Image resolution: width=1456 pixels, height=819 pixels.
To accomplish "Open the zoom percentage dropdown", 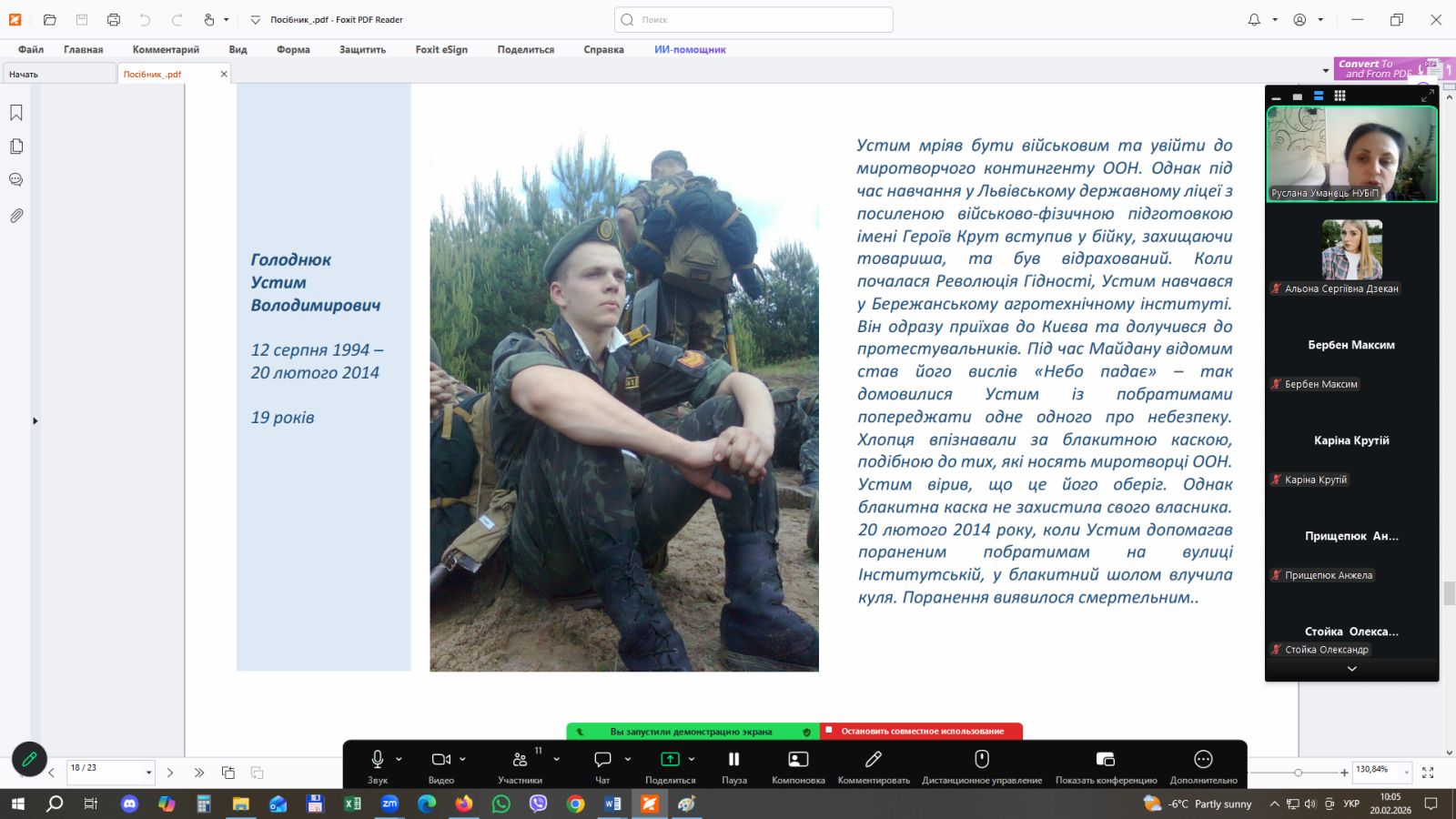I will 1406,773.
